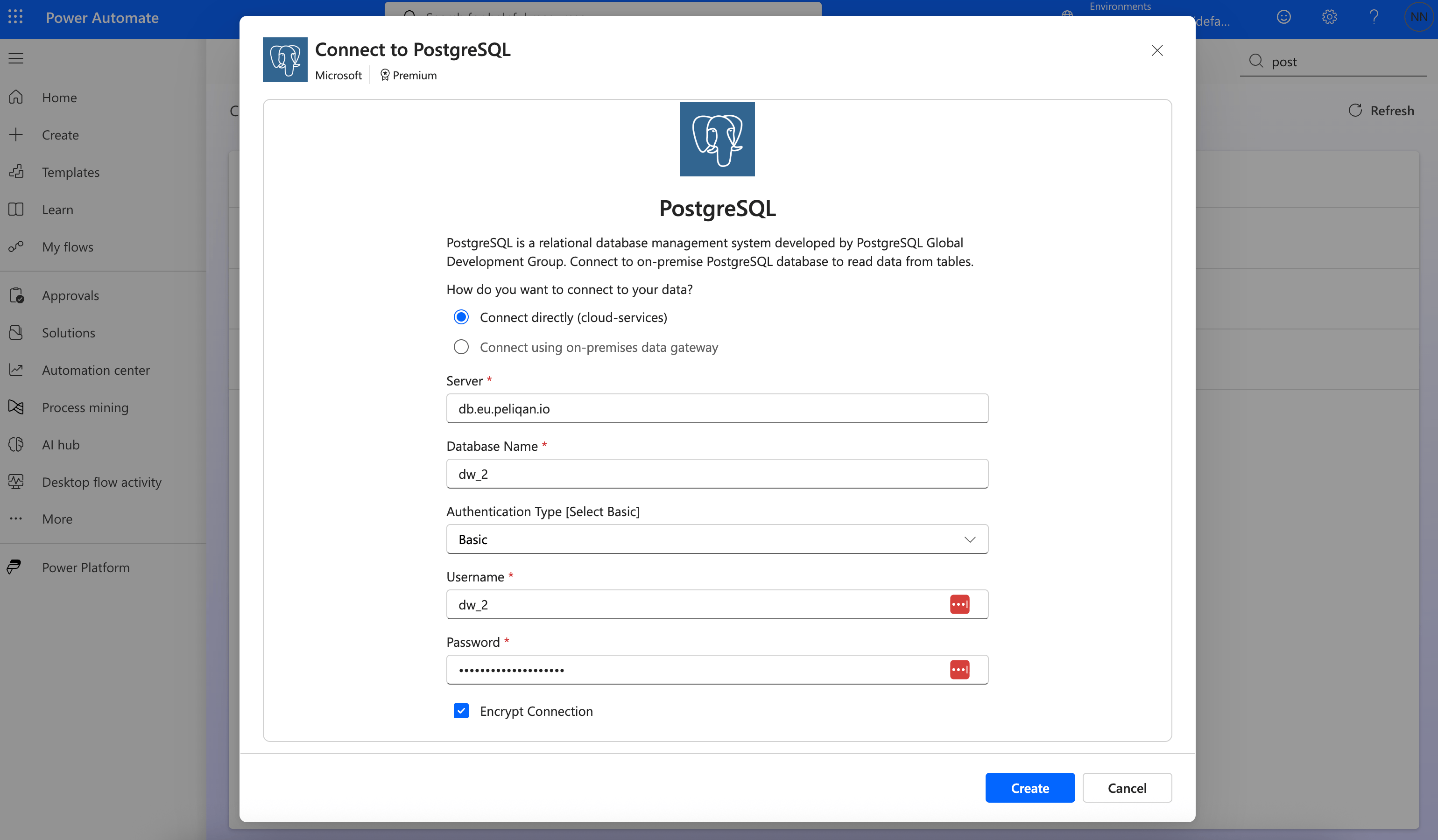Open the NN account avatar

(1418, 17)
